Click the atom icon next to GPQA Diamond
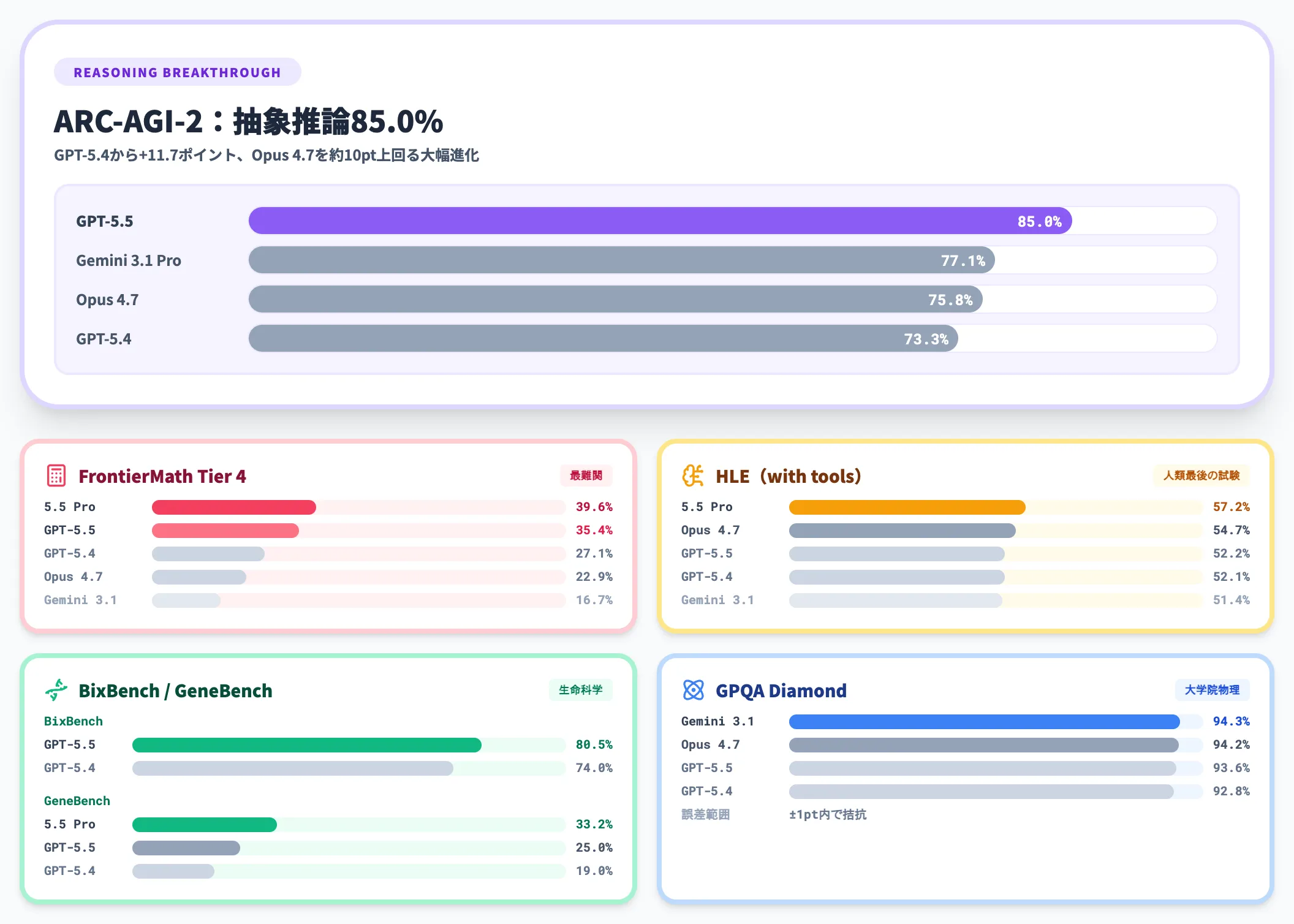This screenshot has width=1294, height=924. pos(693,690)
